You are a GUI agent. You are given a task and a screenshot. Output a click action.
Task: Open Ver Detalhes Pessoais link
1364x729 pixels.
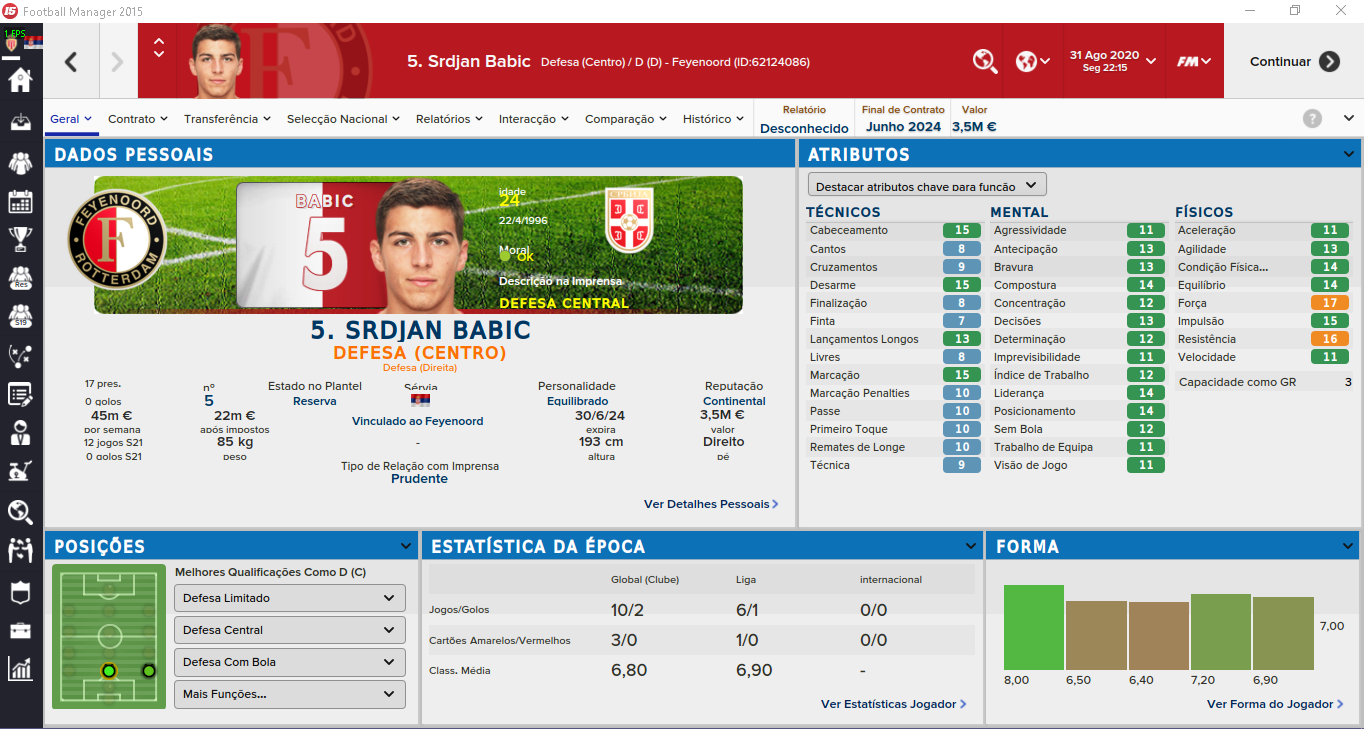coord(711,504)
